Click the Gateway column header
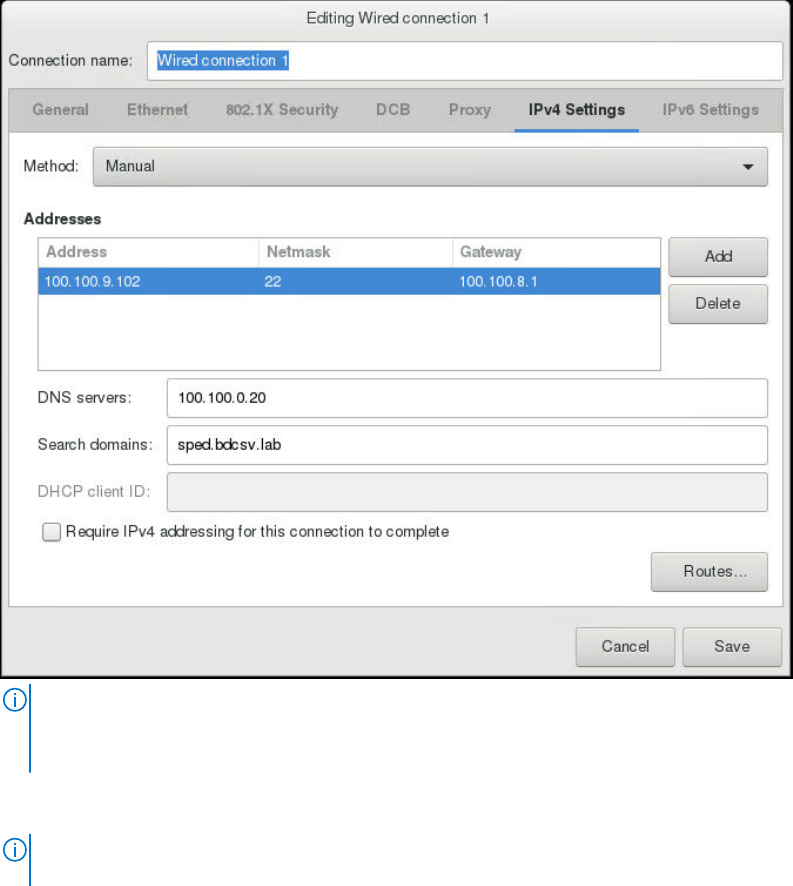 556,252
